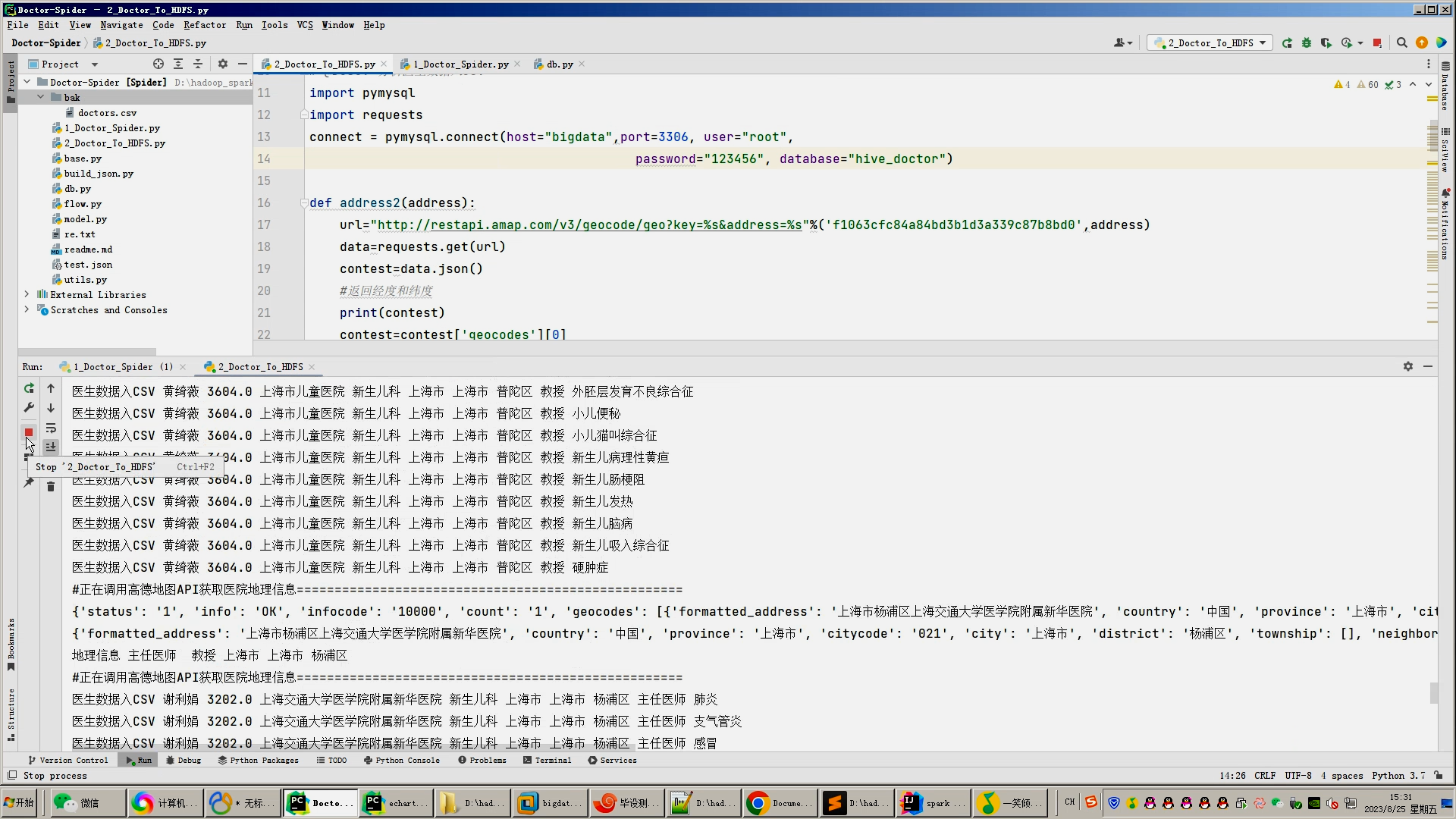Open the 2_Doctor_To_HDFS run configuration dropdown
The image size is (1456, 819).
point(1210,43)
